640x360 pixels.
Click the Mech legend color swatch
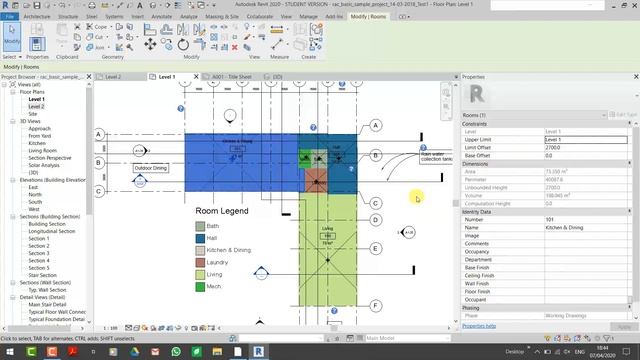click(200, 287)
